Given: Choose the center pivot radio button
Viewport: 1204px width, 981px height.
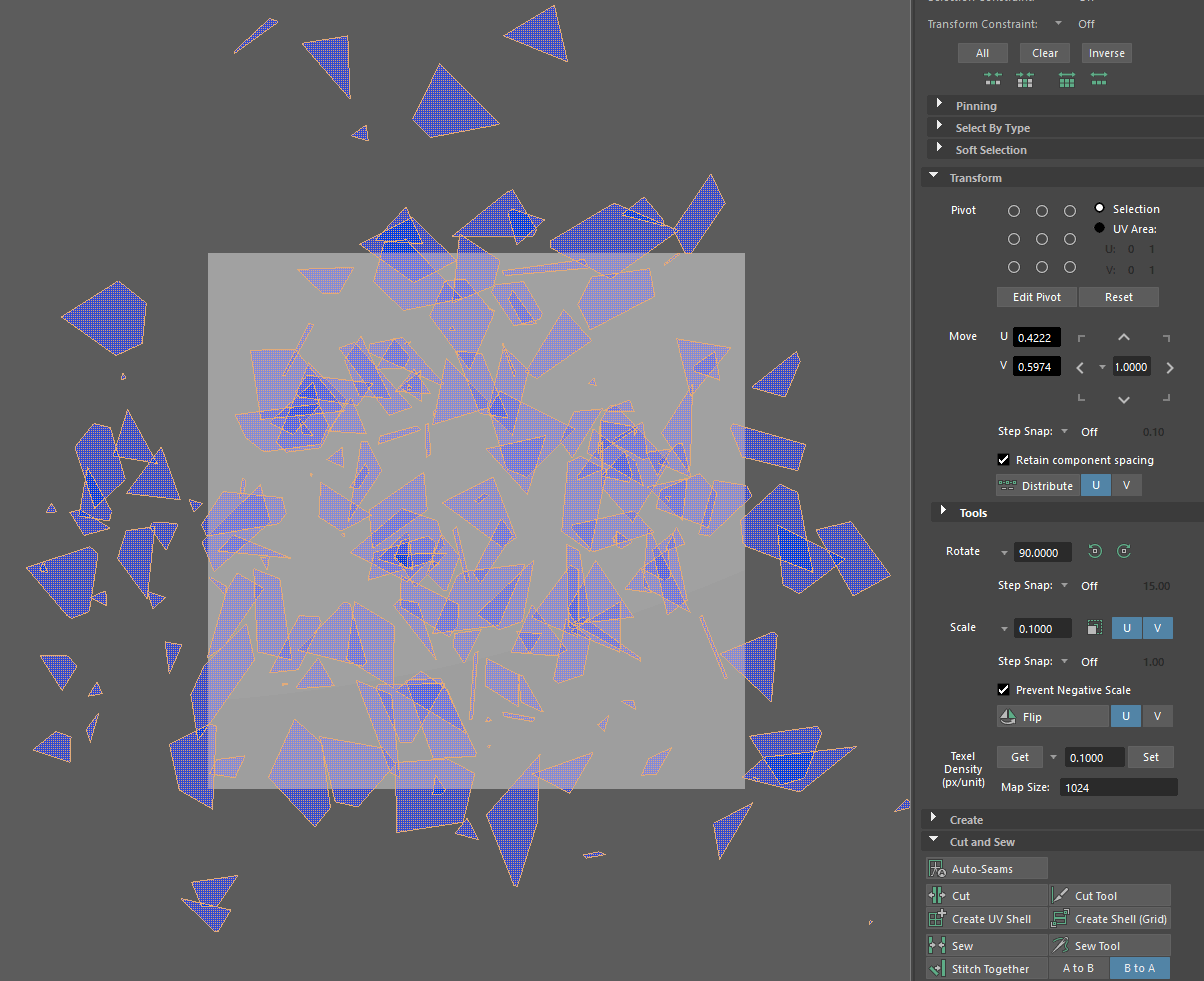Looking at the screenshot, I should [1042, 239].
